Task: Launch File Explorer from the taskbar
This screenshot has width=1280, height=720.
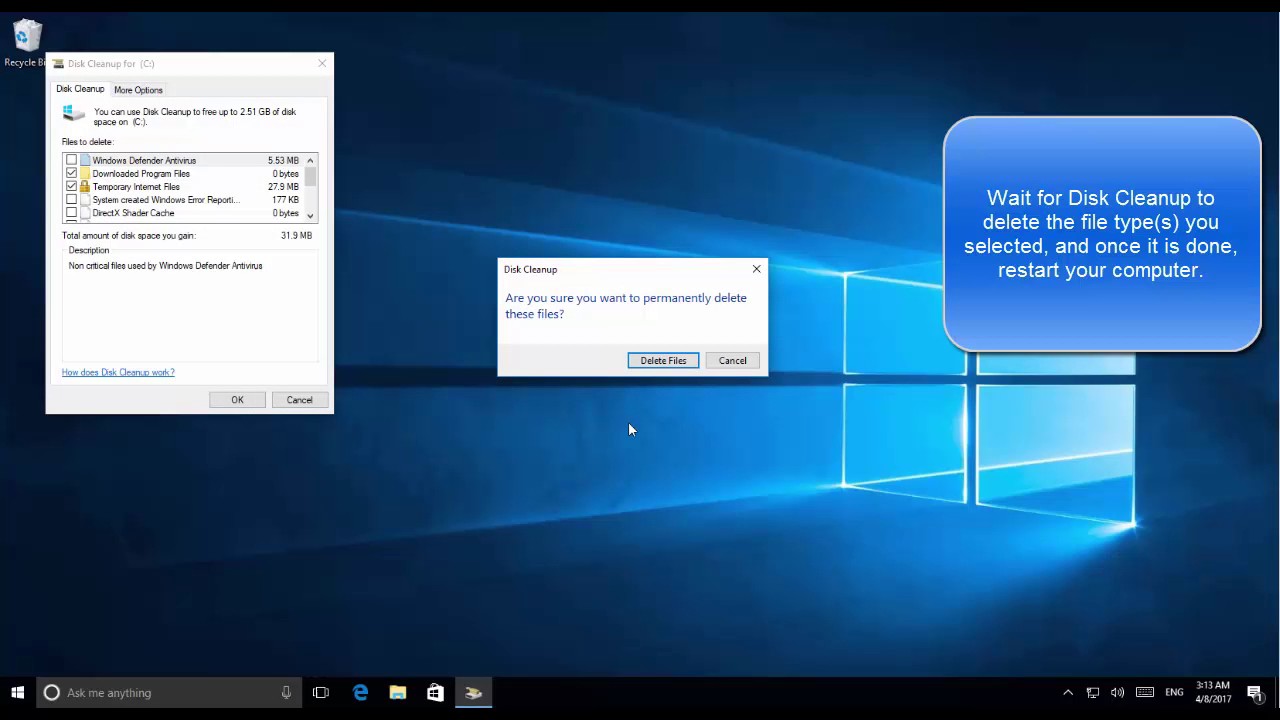Action: tap(398, 692)
